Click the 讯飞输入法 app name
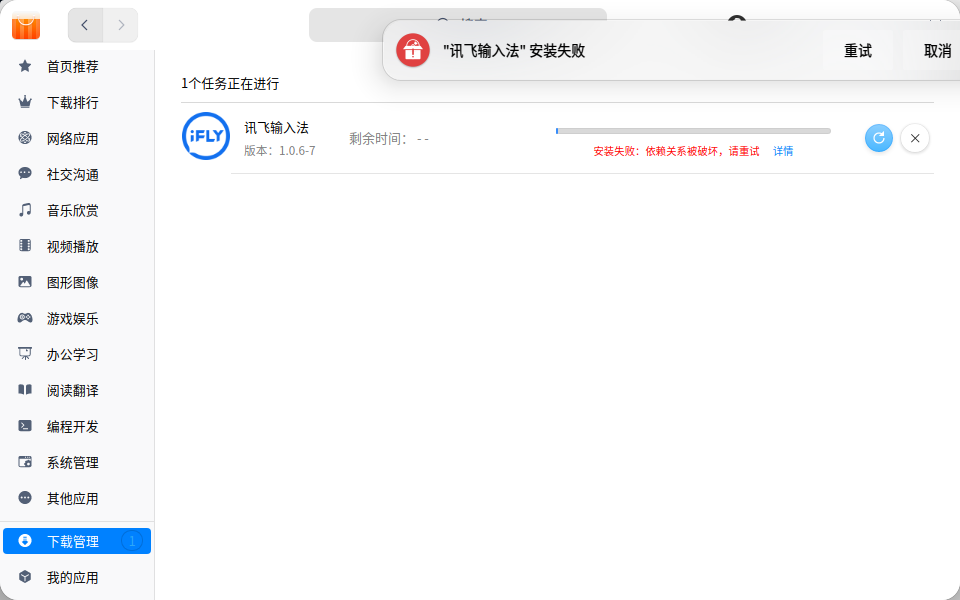 (276, 127)
